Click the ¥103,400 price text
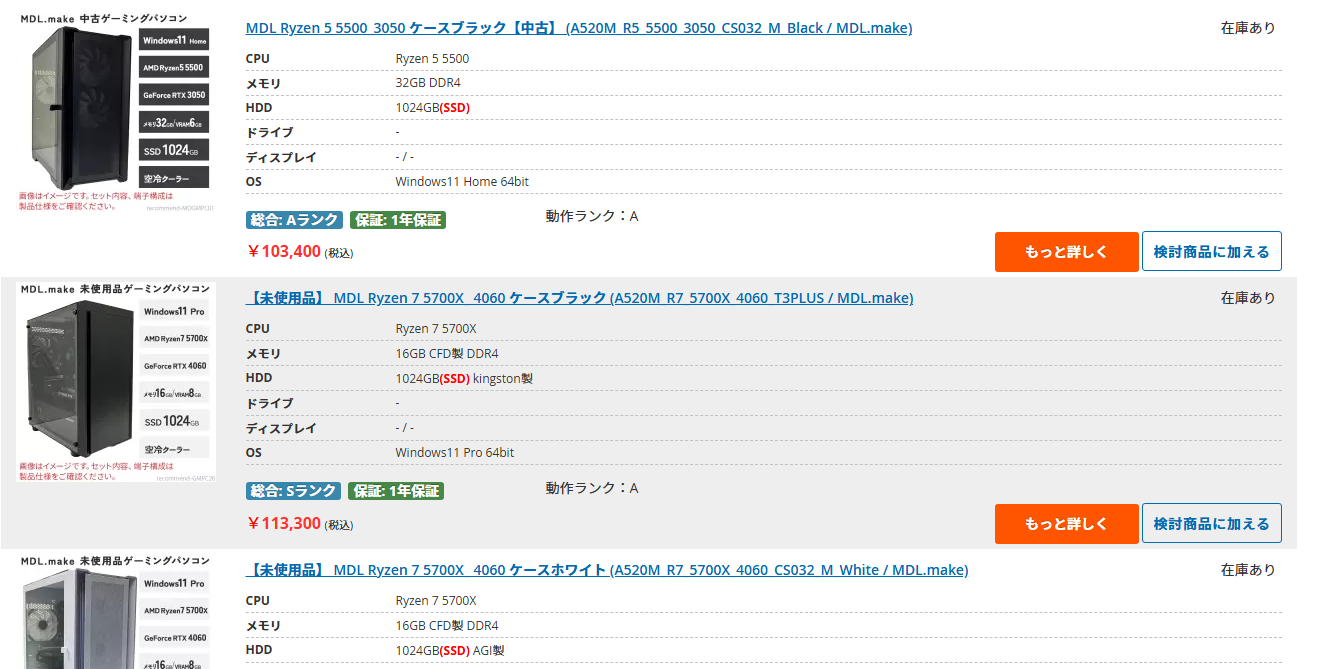 pos(284,251)
